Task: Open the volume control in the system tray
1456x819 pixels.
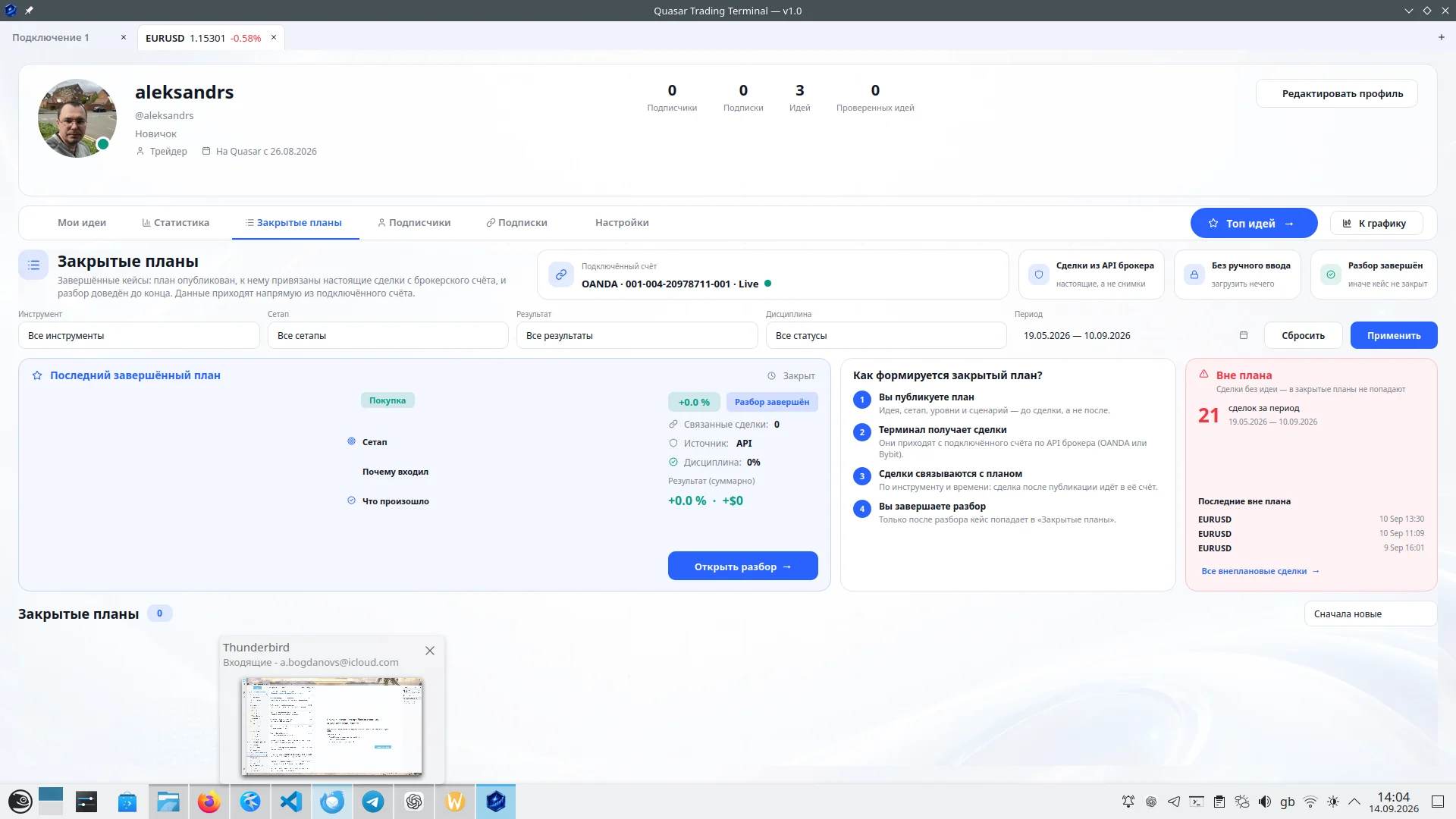Action: tap(1264, 802)
